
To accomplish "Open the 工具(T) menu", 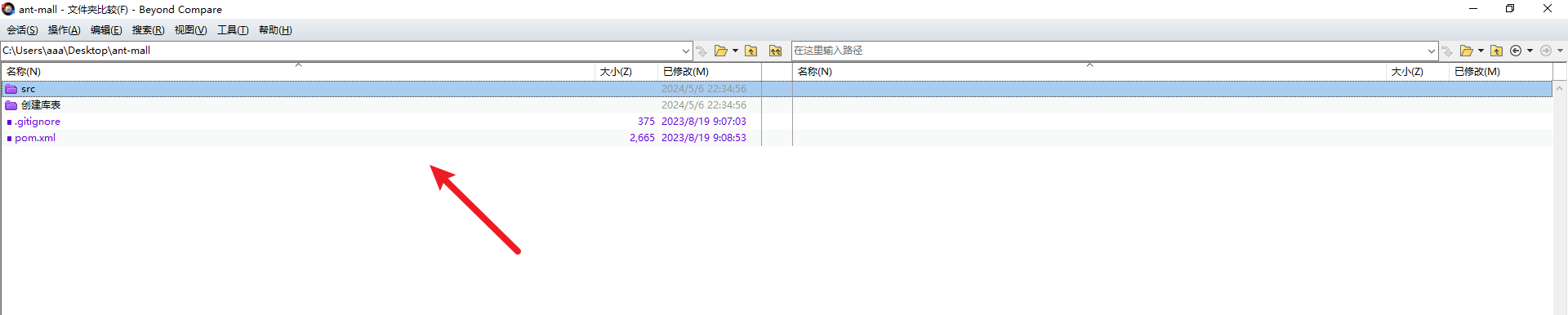I will coord(233,30).
